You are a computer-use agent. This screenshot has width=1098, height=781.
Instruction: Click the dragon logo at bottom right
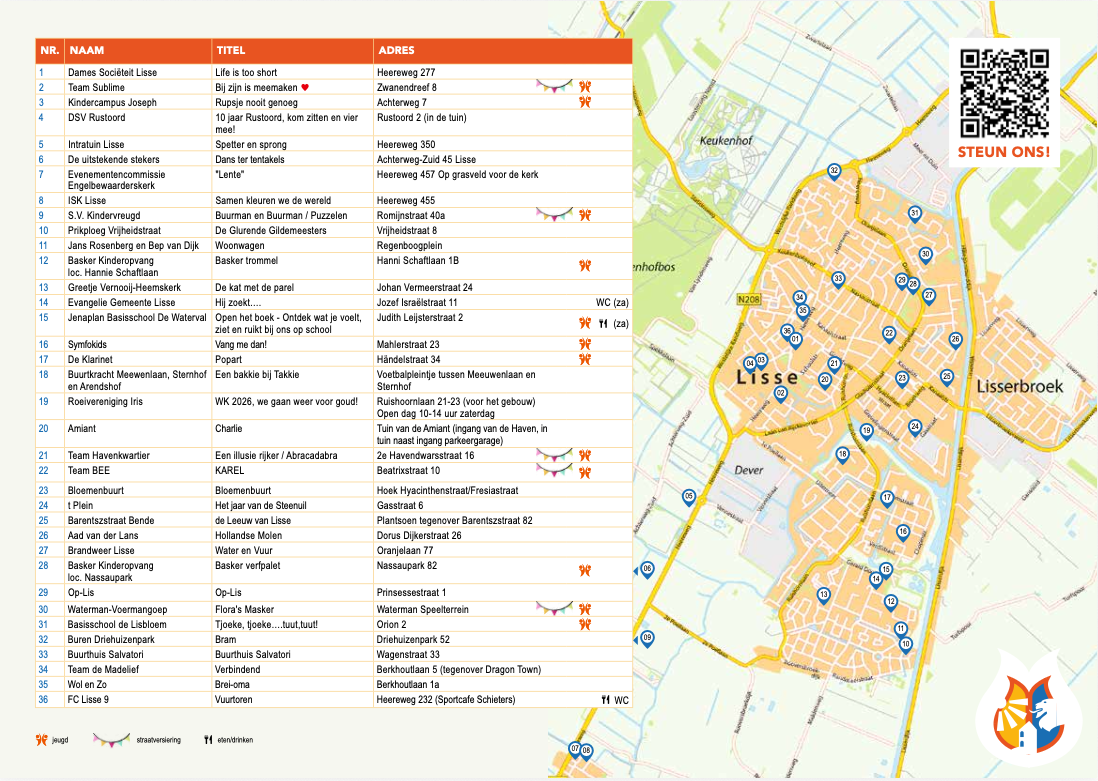pos(1029,714)
